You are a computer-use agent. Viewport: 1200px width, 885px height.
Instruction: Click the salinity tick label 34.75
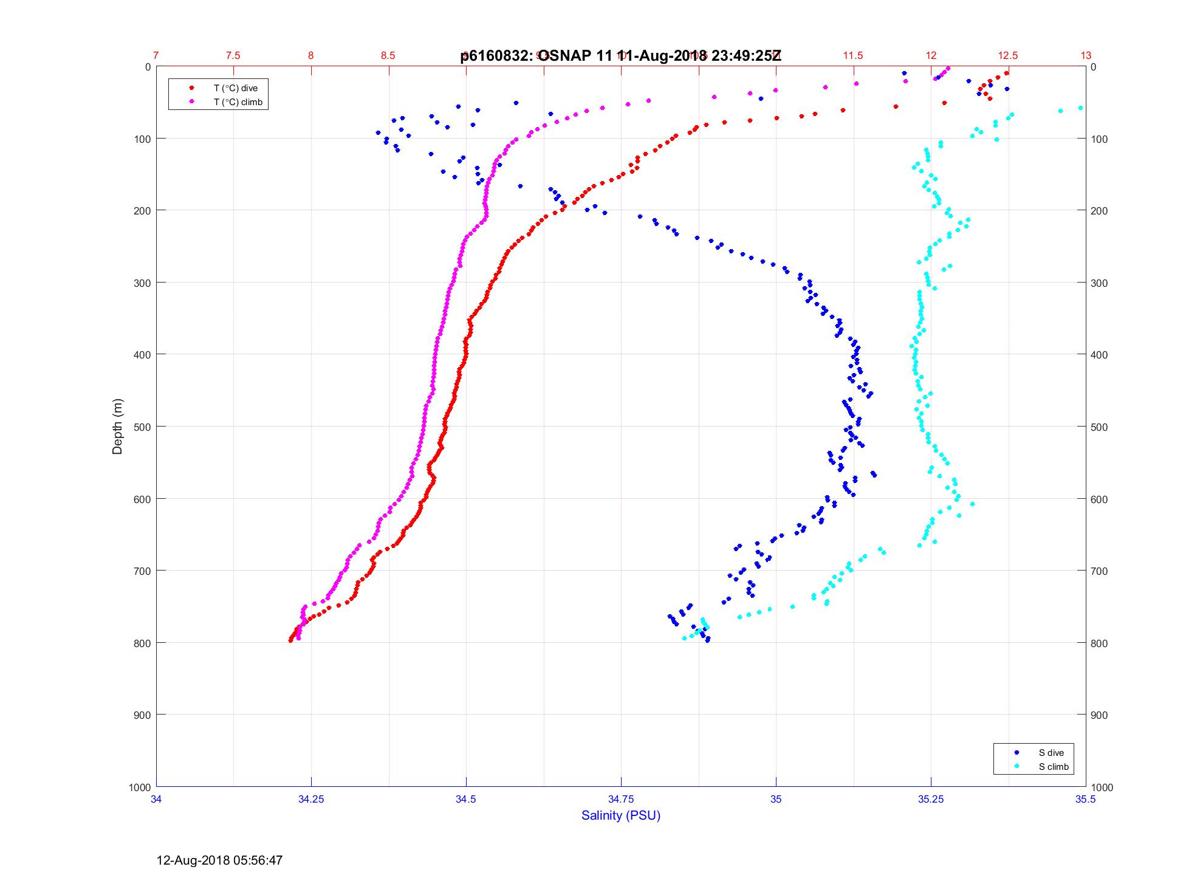click(x=621, y=800)
